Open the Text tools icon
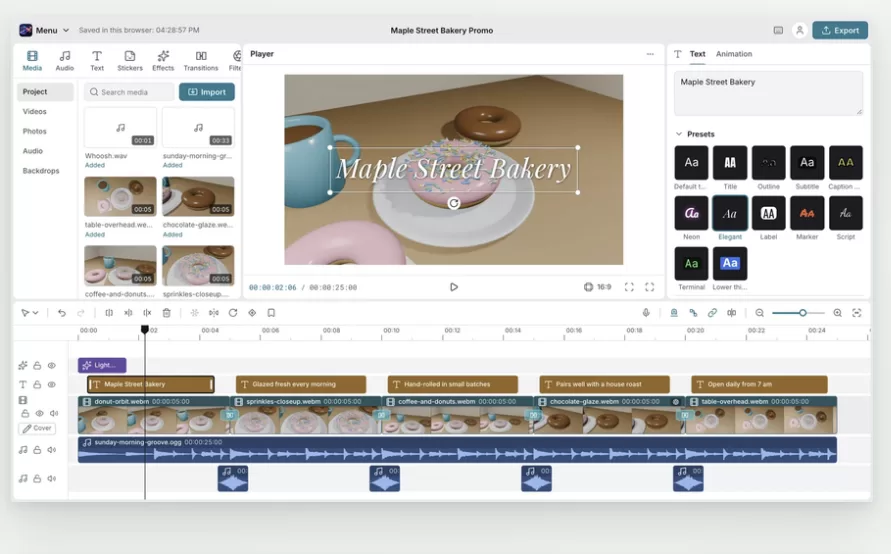Screen dimensions: 891x554 [x=97, y=60]
